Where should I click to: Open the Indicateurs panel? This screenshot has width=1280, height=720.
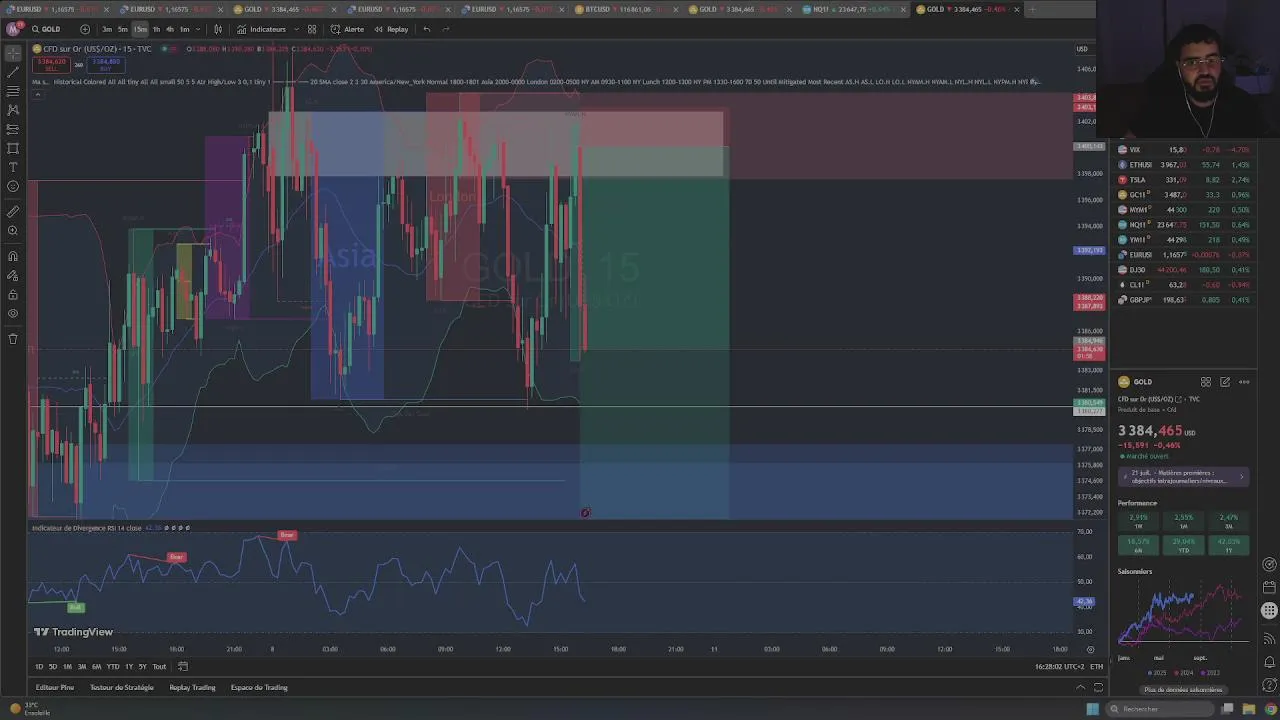point(262,29)
